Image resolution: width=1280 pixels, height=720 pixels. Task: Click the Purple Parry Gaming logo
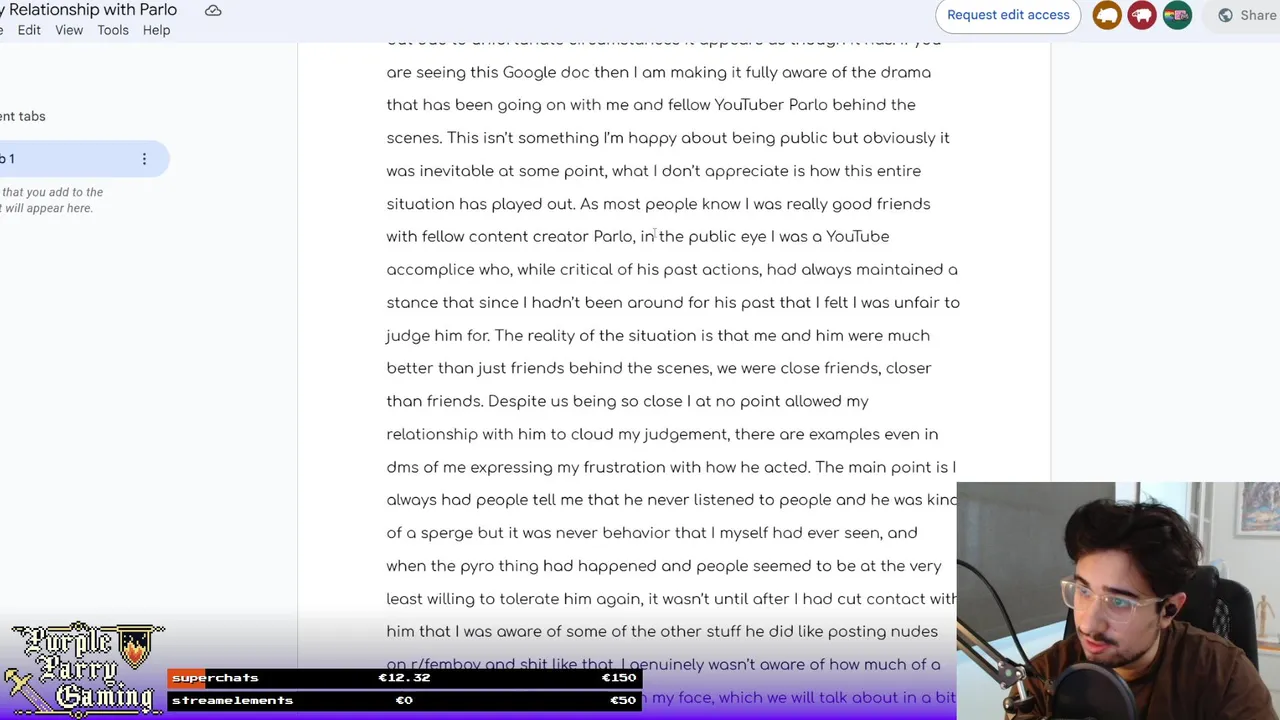click(x=83, y=668)
